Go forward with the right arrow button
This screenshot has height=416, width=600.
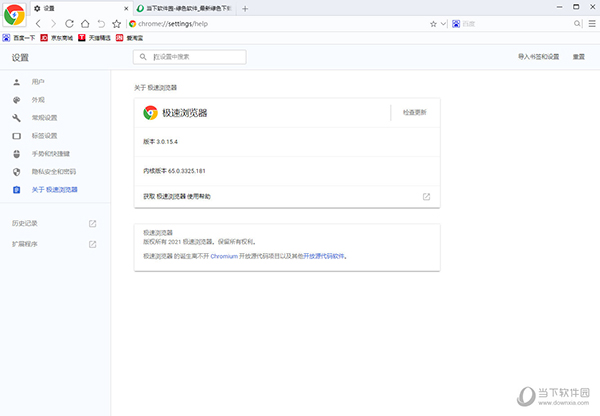(x=54, y=24)
